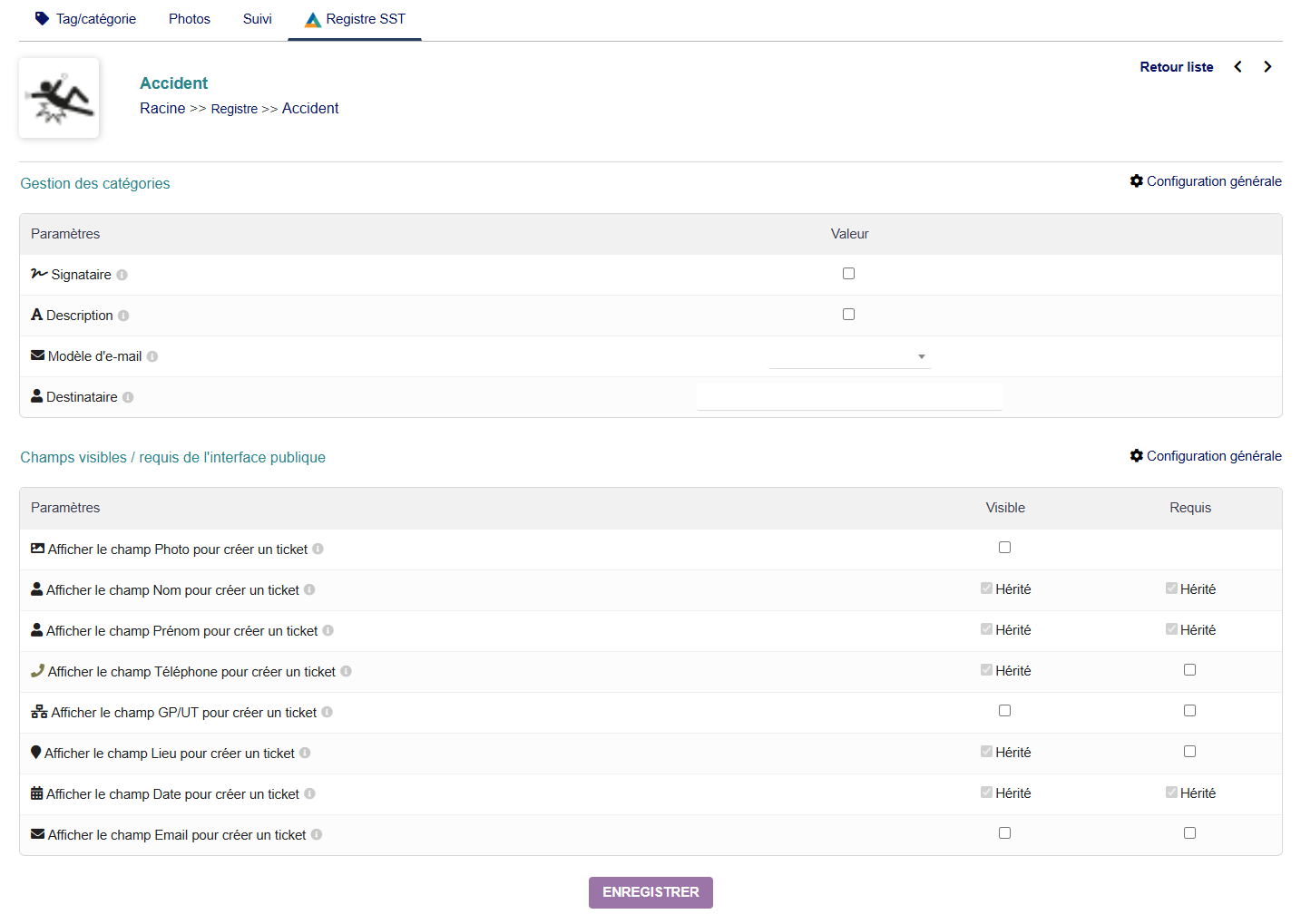This screenshot has height=924, width=1301.
Task: Click the accident category pictogram thumbnail
Action: click(59, 98)
